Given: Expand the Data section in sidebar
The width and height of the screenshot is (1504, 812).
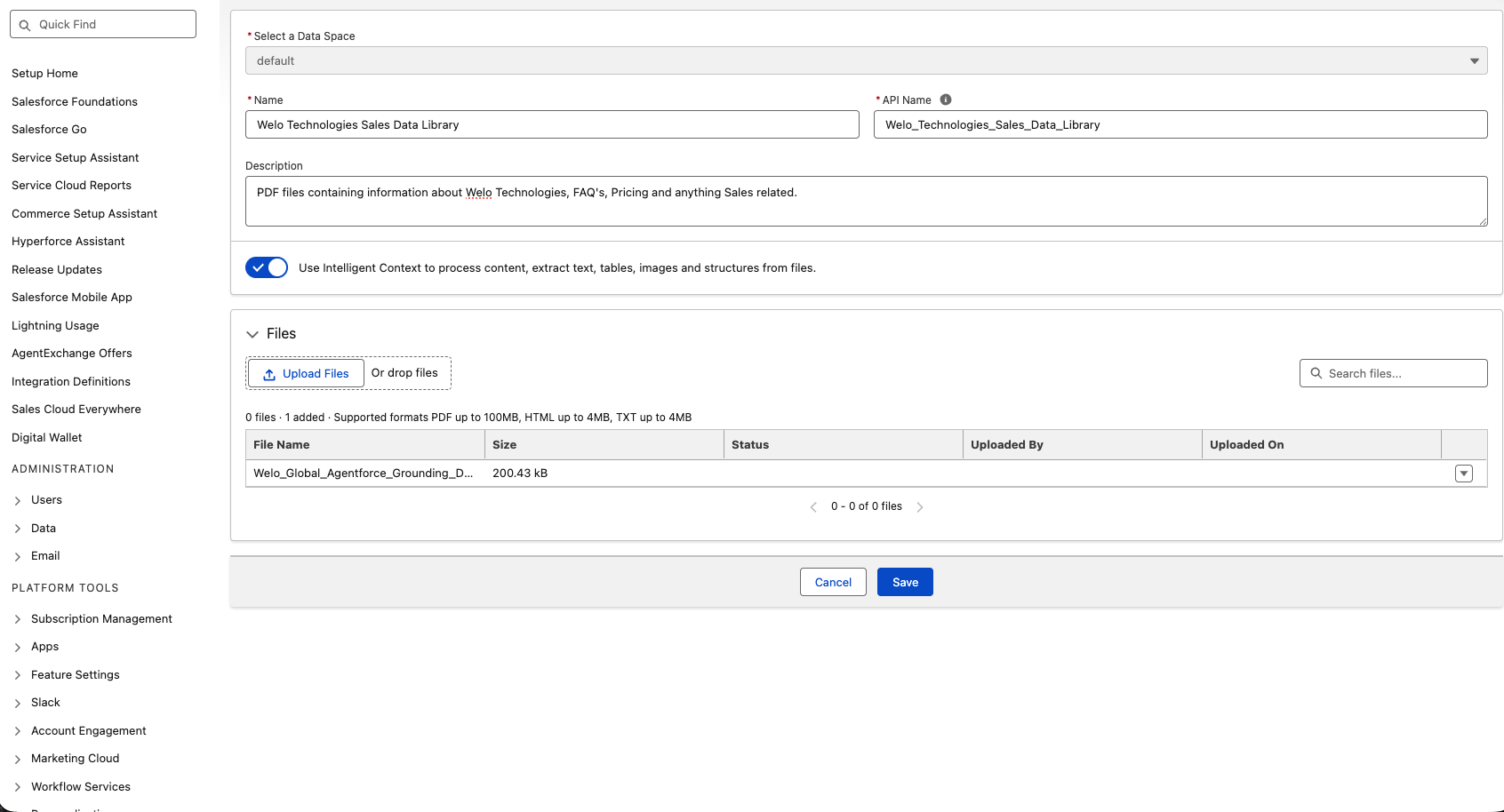Looking at the screenshot, I should click(x=18, y=529).
